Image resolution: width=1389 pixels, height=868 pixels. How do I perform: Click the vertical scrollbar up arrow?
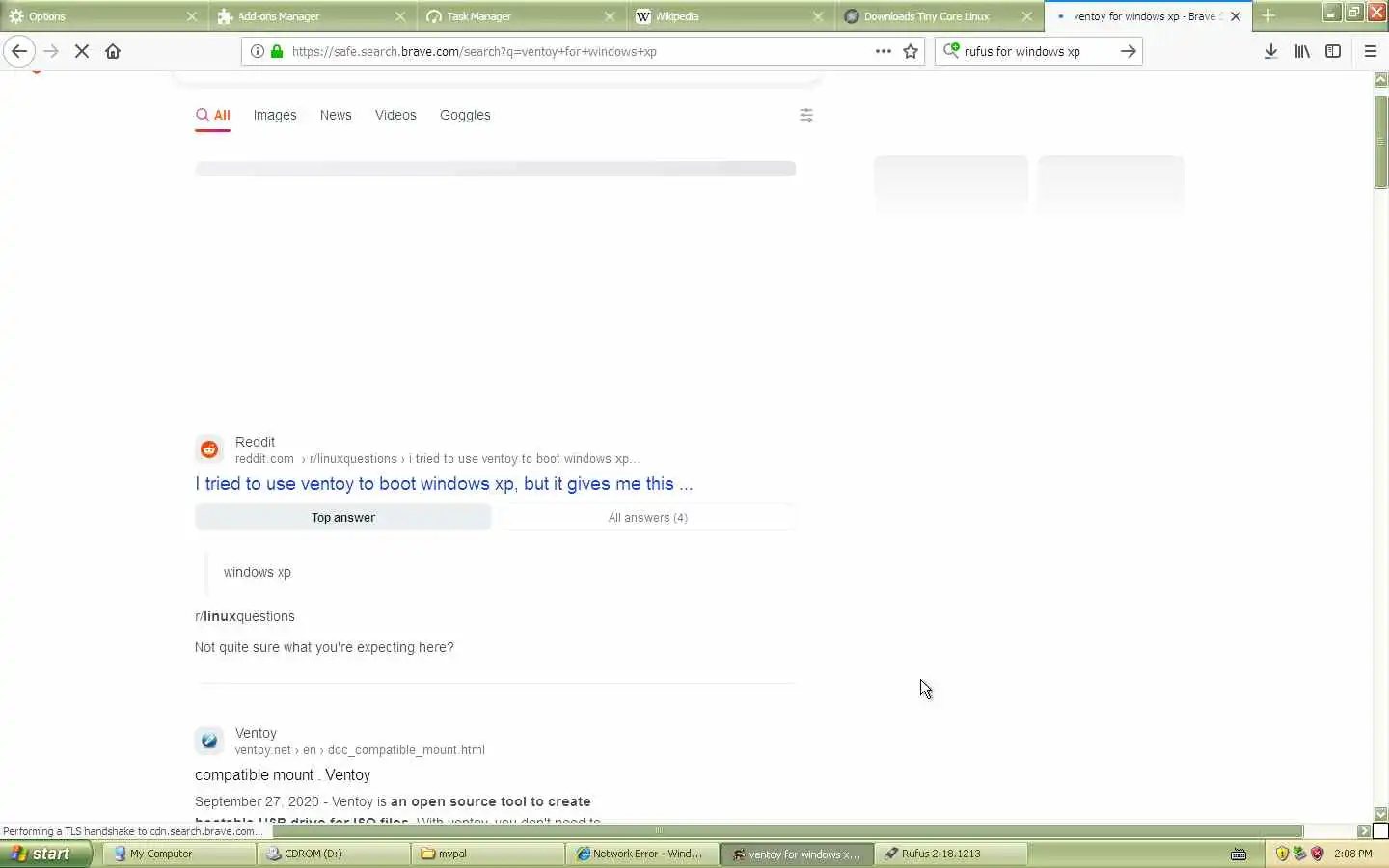[1380, 79]
